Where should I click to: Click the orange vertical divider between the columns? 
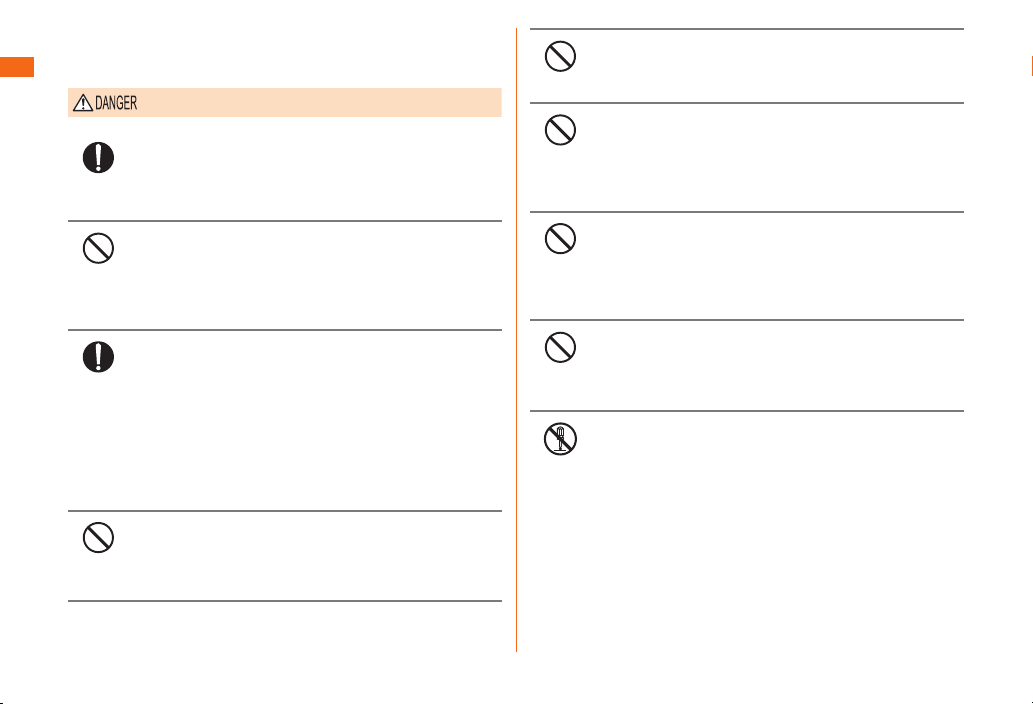[516, 340]
